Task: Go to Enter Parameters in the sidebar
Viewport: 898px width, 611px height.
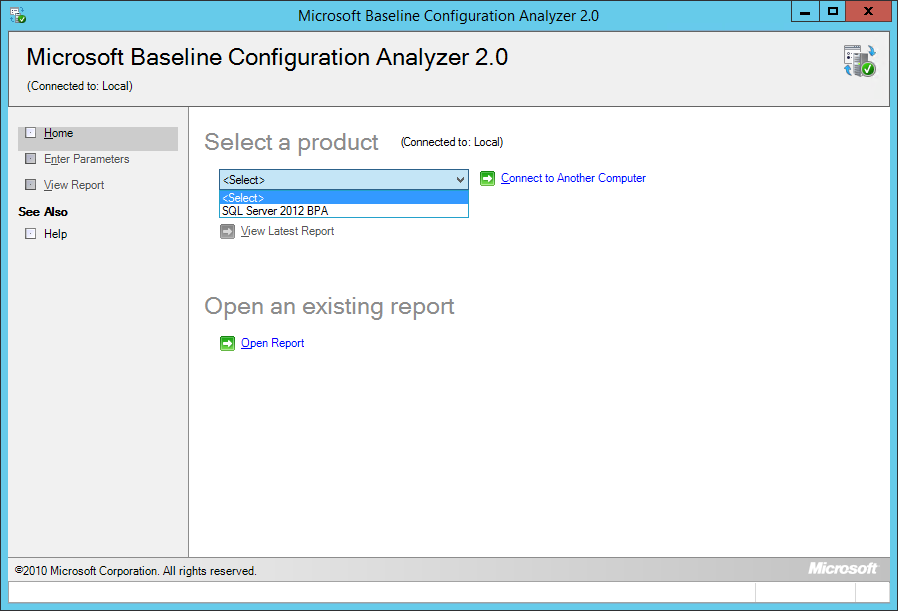Action: (86, 159)
